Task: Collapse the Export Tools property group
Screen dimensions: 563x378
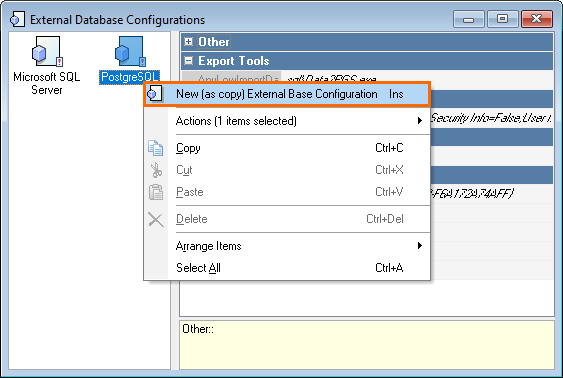Action: tap(189, 61)
